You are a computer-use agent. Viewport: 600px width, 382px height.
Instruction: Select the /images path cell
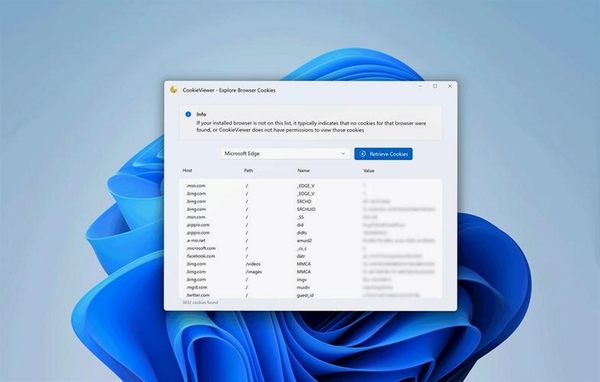pyautogui.click(x=254, y=272)
